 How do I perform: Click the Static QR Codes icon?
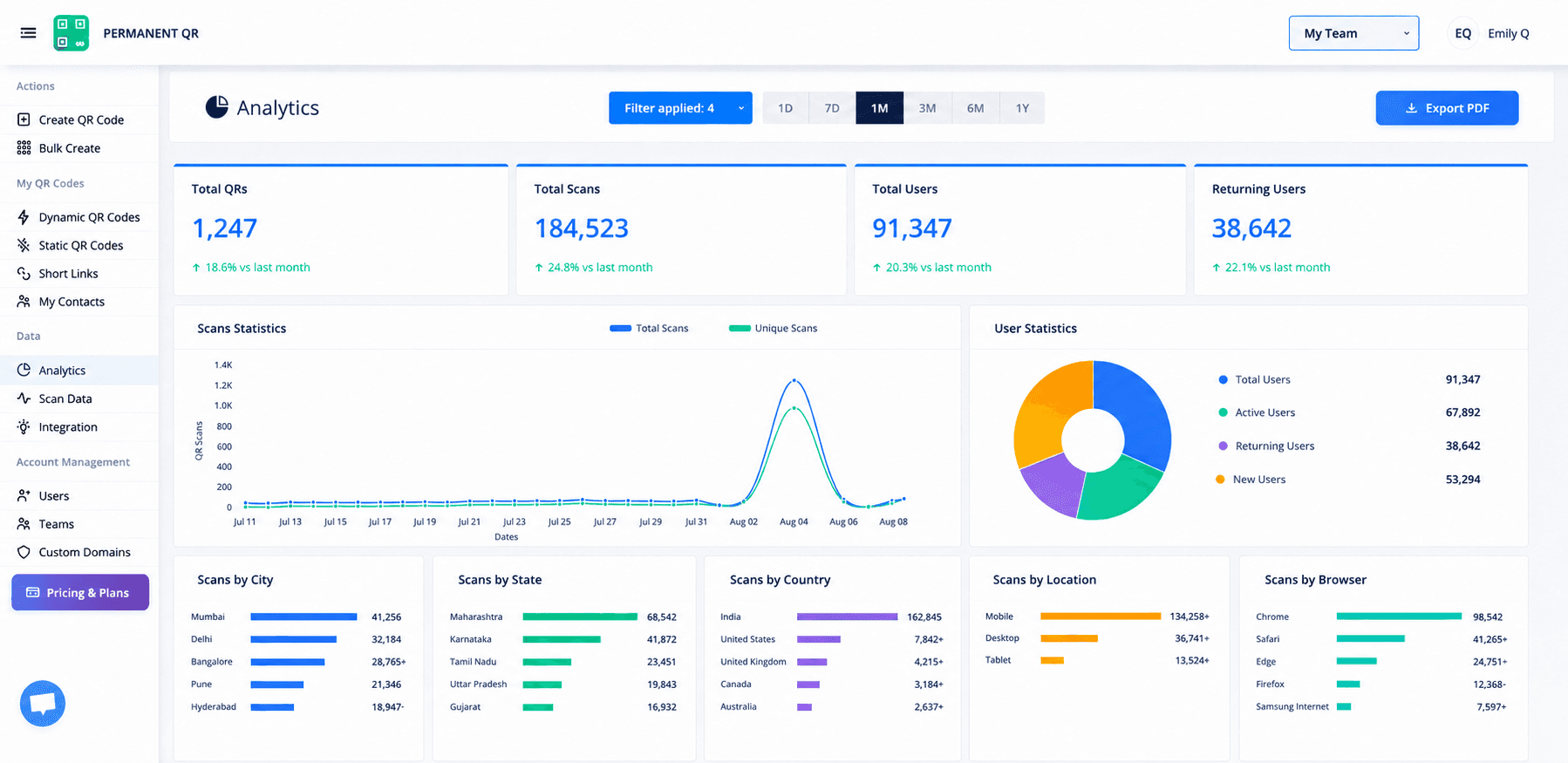[x=24, y=245]
